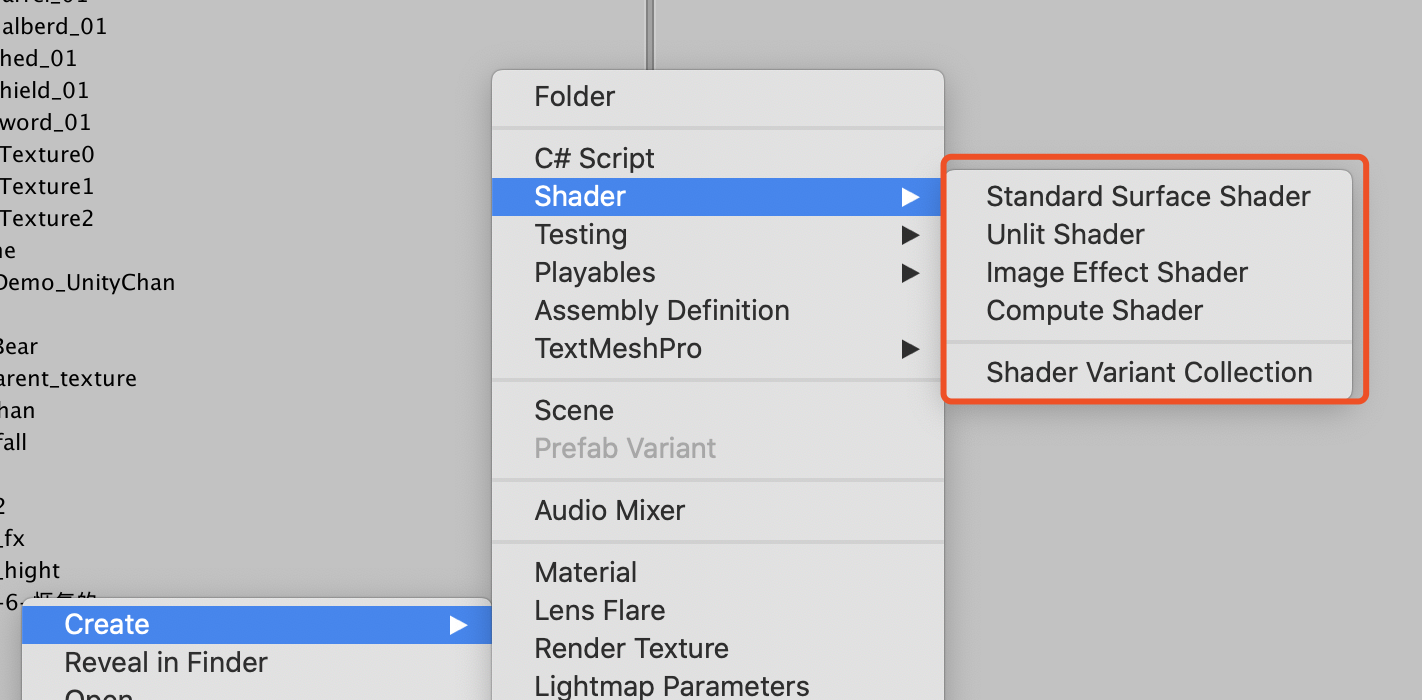Image resolution: width=1422 pixels, height=700 pixels.
Task: Create a new Scene asset
Action: [x=574, y=410]
